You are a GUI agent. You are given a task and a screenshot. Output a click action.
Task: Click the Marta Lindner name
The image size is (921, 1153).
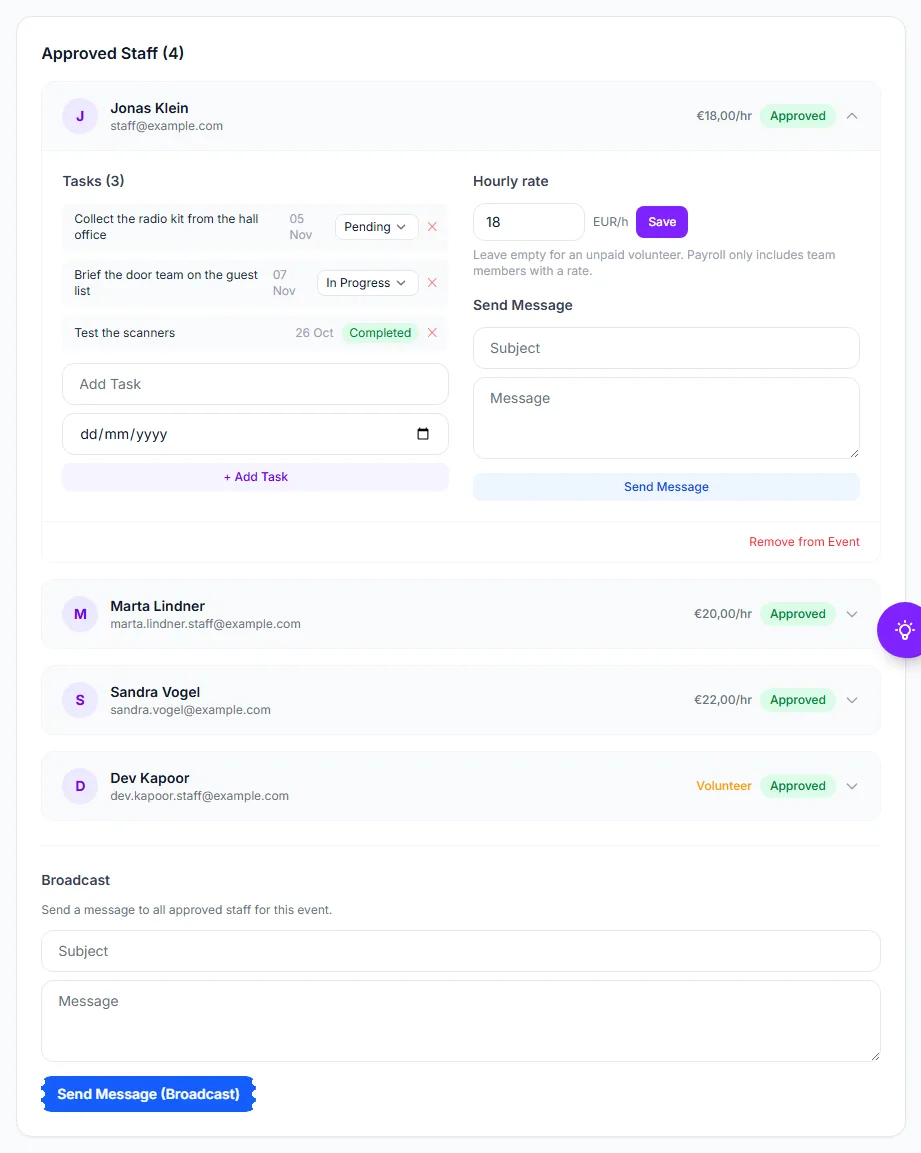(157, 606)
